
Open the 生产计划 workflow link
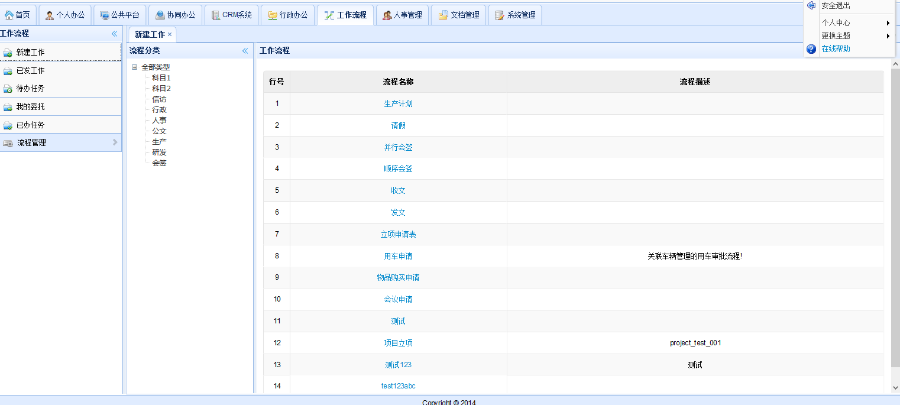pyautogui.click(x=398, y=104)
